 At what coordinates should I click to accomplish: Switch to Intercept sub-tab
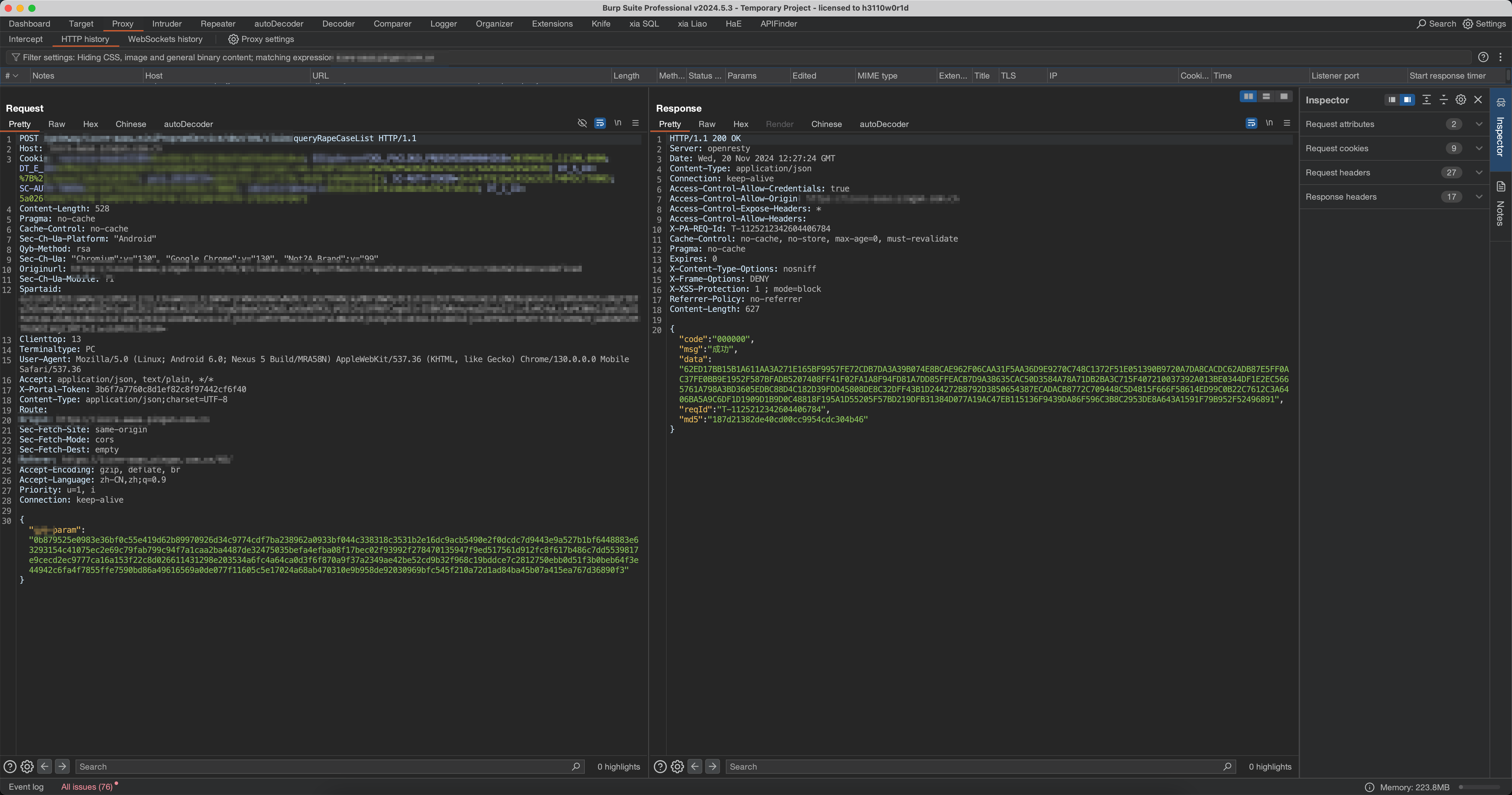tap(26, 39)
